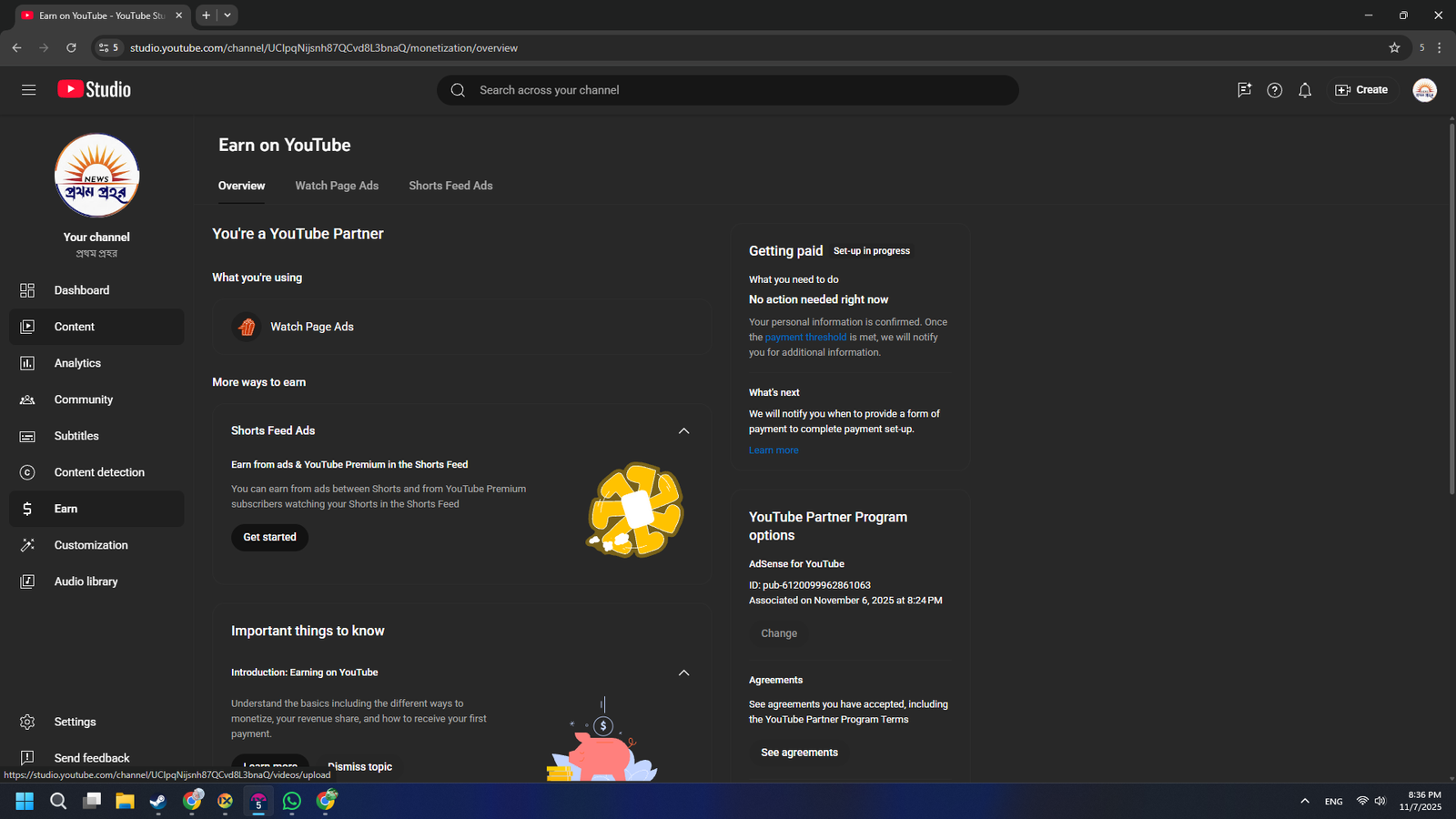Viewport: 1456px width, 819px height.
Task: Open the volume control in system tray
Action: point(1380,801)
